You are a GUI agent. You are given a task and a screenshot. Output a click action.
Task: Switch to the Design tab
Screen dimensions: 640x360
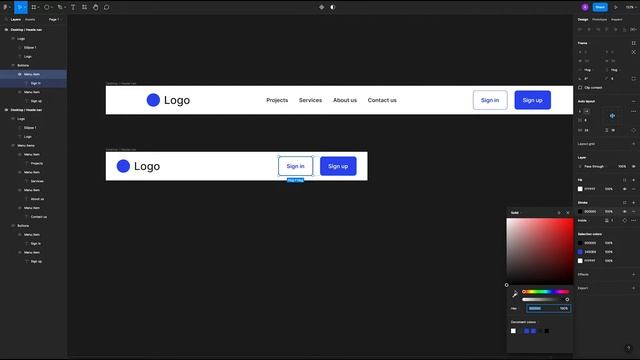coord(583,20)
